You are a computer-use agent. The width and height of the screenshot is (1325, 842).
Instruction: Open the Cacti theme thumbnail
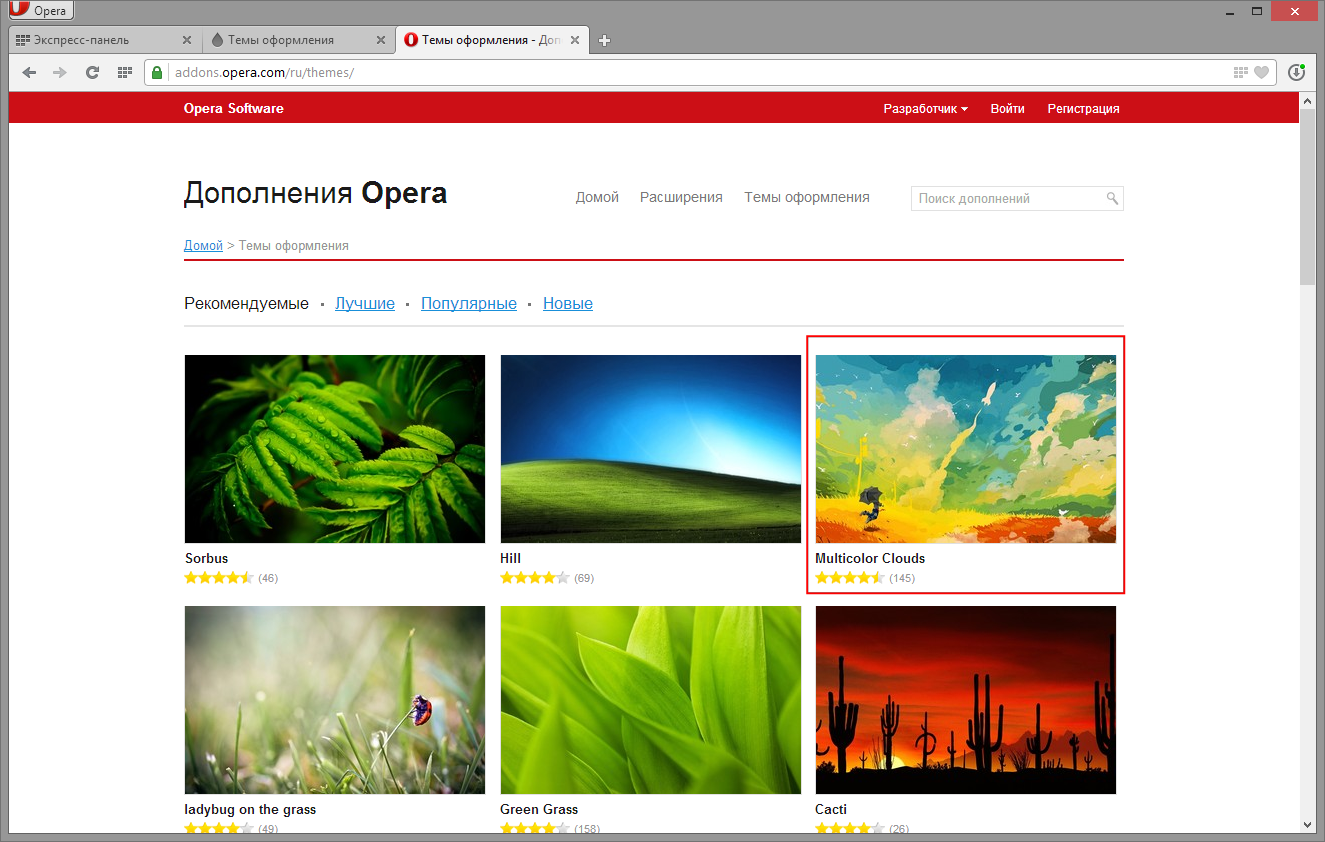(965, 700)
